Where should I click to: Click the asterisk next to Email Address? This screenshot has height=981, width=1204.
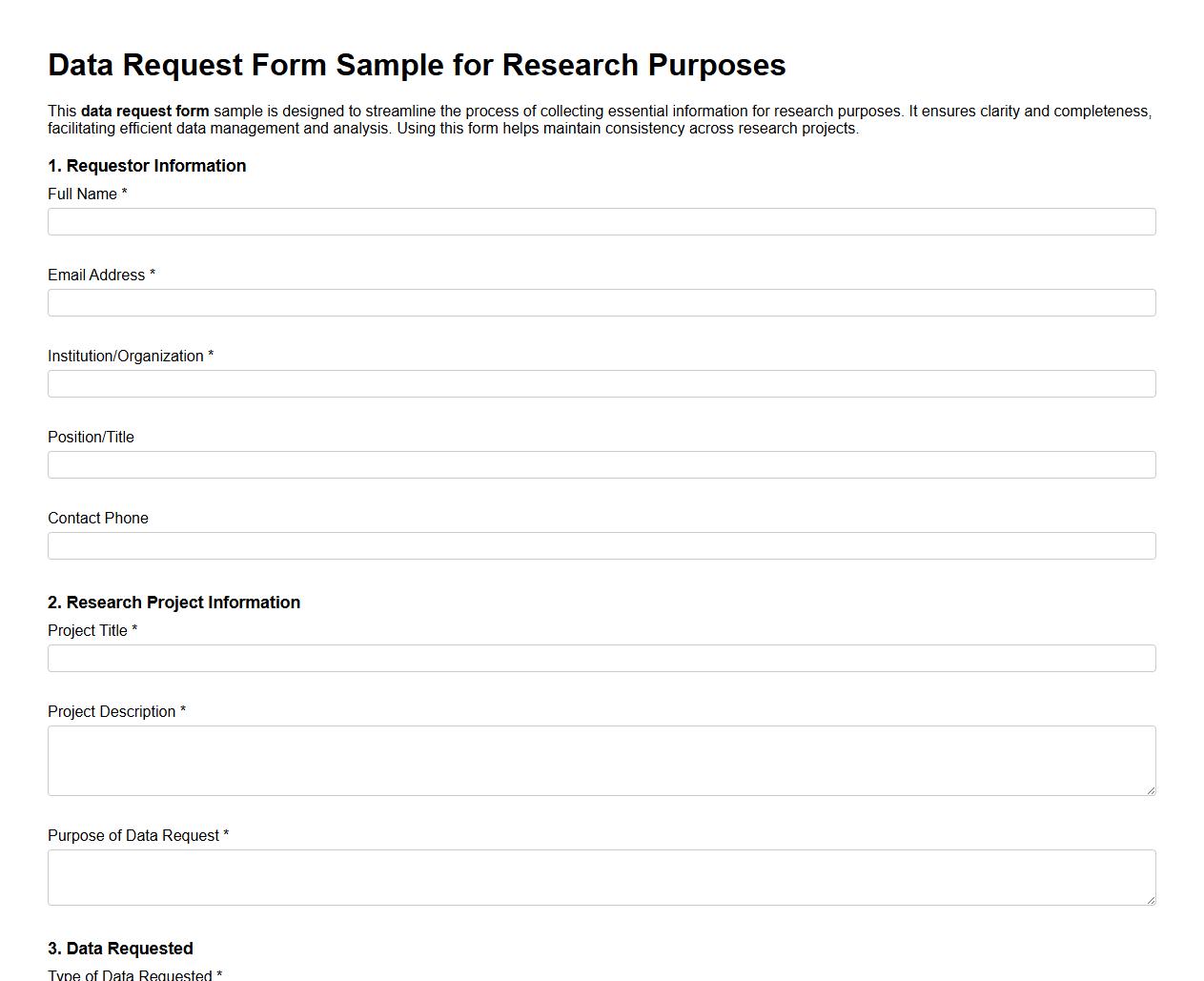click(152, 275)
